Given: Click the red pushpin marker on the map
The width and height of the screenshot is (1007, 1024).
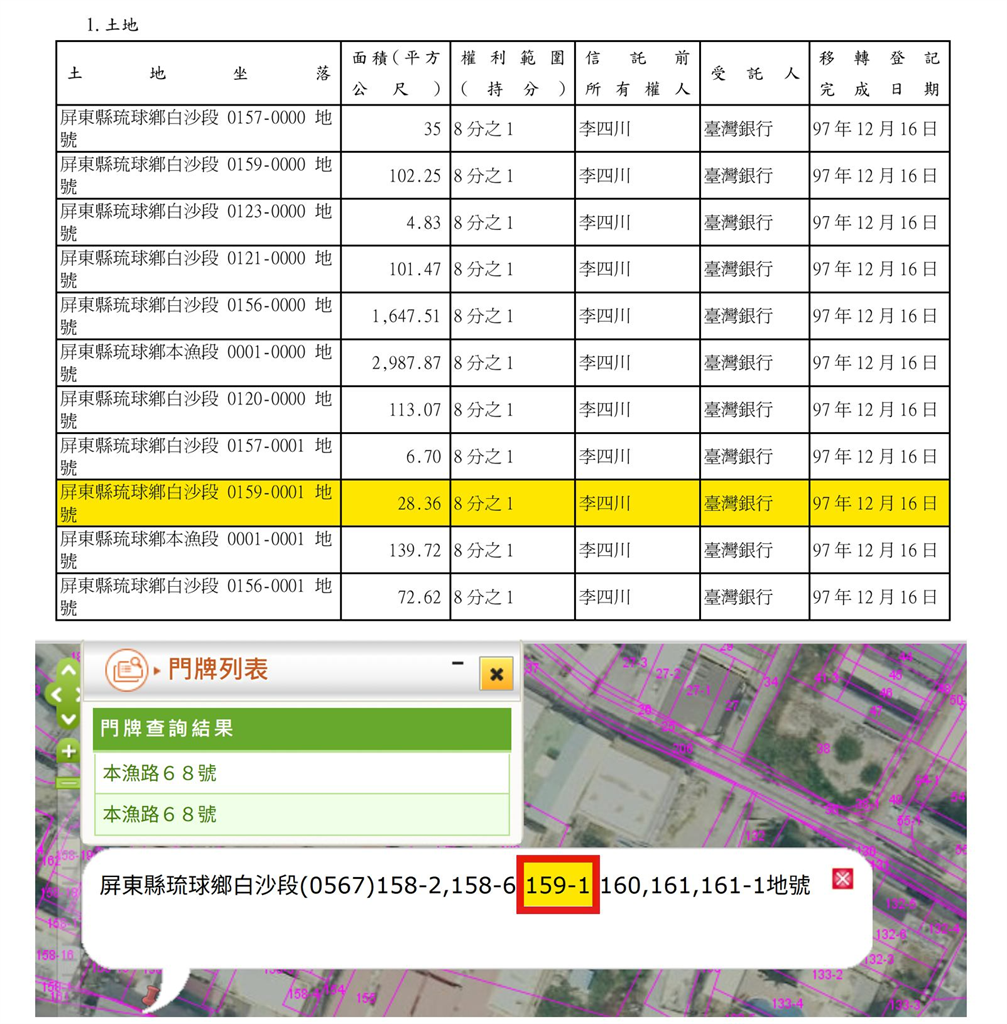Looking at the screenshot, I should 149,998.
